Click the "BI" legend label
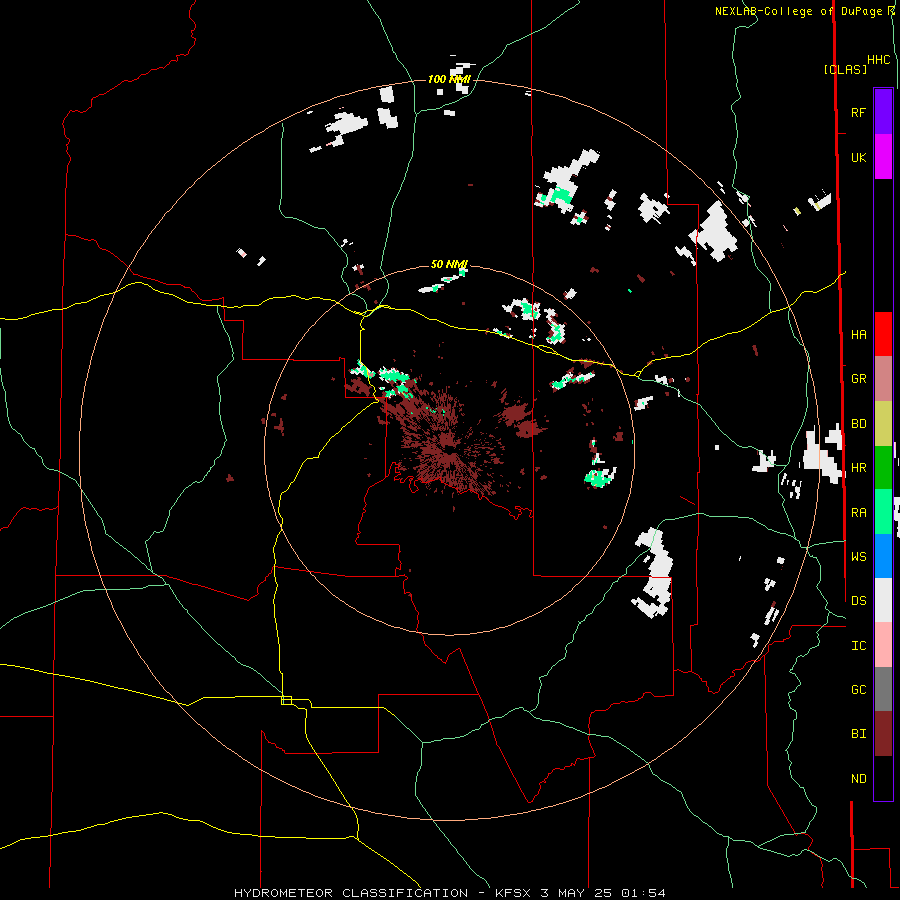 tap(859, 734)
